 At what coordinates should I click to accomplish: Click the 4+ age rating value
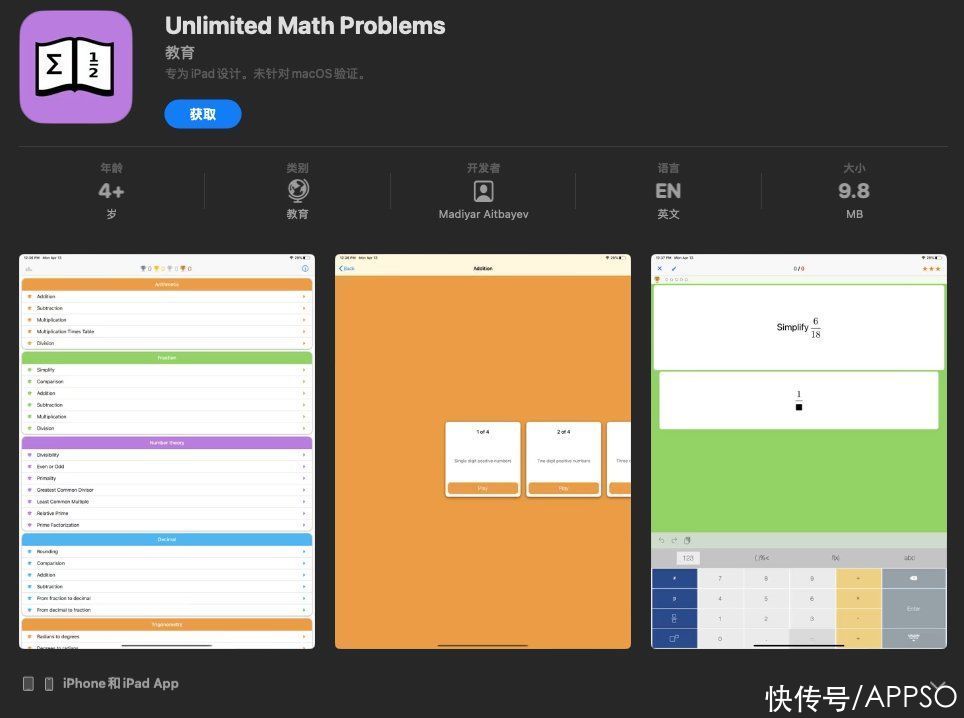coord(111,191)
